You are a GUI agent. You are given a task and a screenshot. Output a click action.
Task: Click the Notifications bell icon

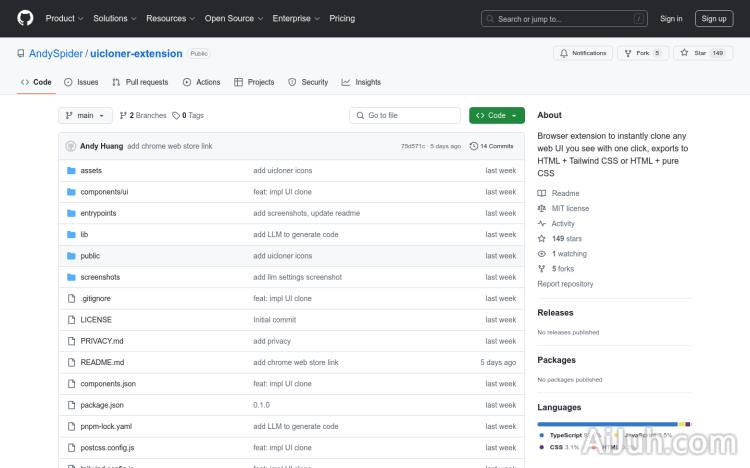click(564, 53)
